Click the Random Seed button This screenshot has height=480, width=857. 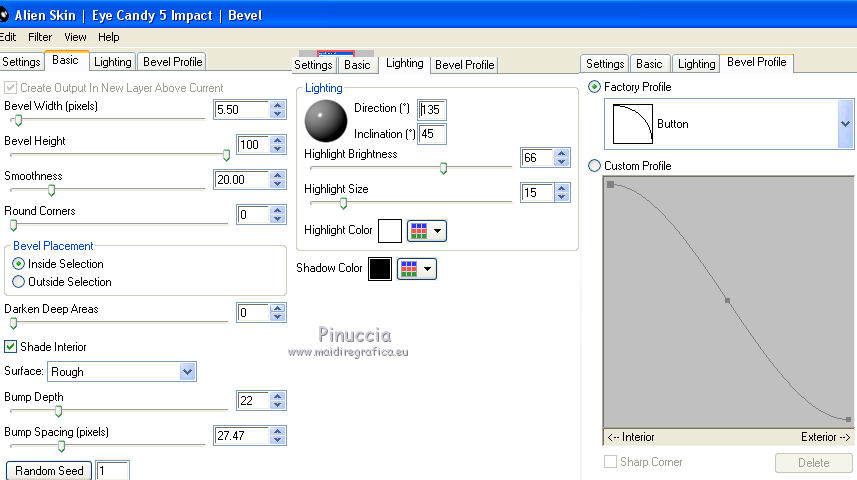pos(49,471)
